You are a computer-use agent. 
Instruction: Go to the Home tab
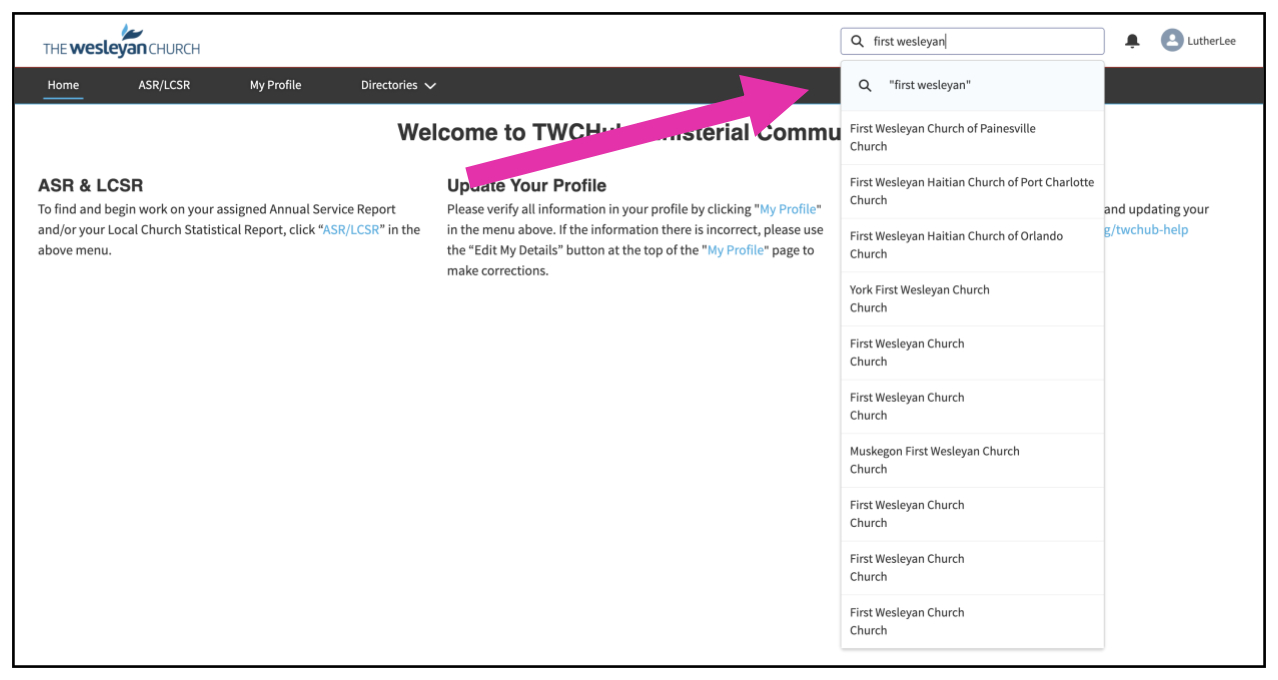point(63,85)
